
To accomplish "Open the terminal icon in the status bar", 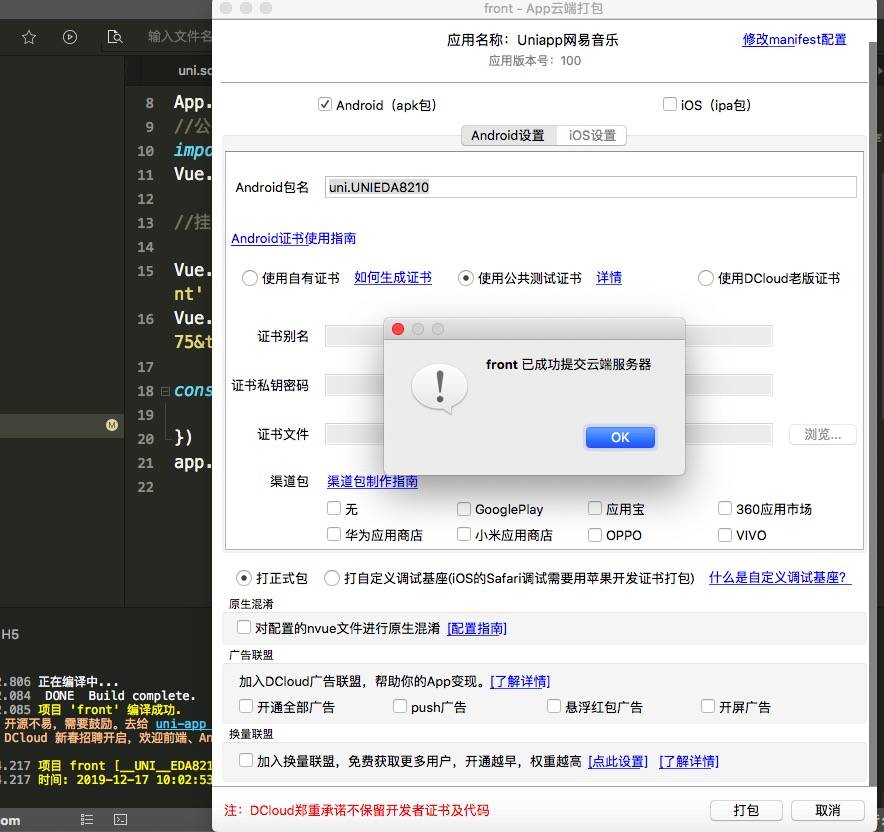I will click(x=120, y=818).
